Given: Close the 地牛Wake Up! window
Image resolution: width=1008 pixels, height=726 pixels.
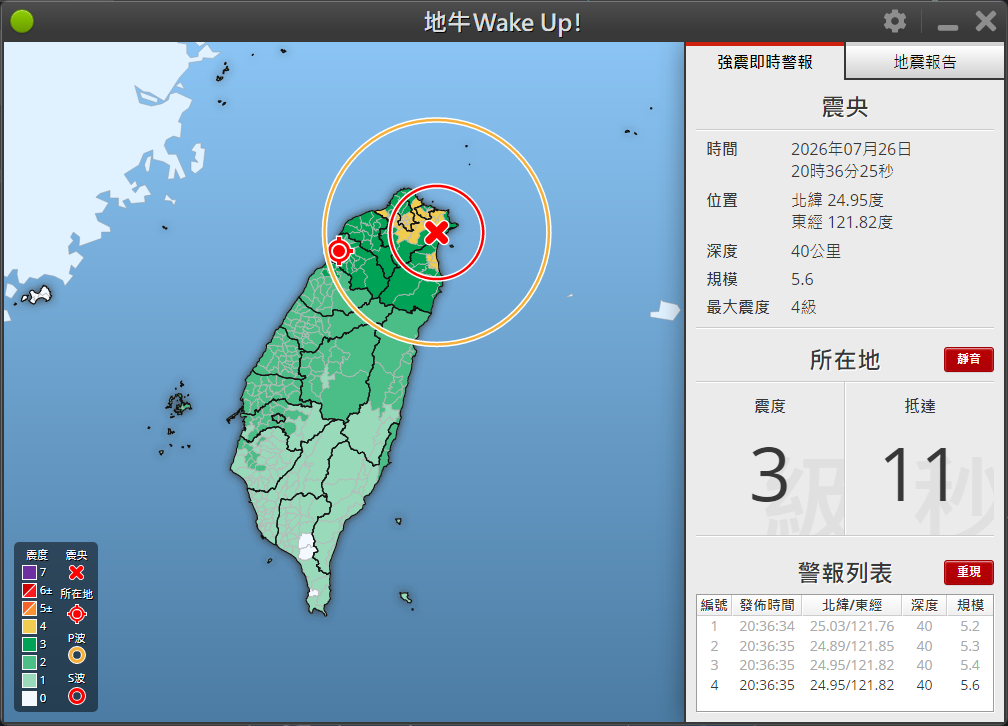Looking at the screenshot, I should [986, 21].
